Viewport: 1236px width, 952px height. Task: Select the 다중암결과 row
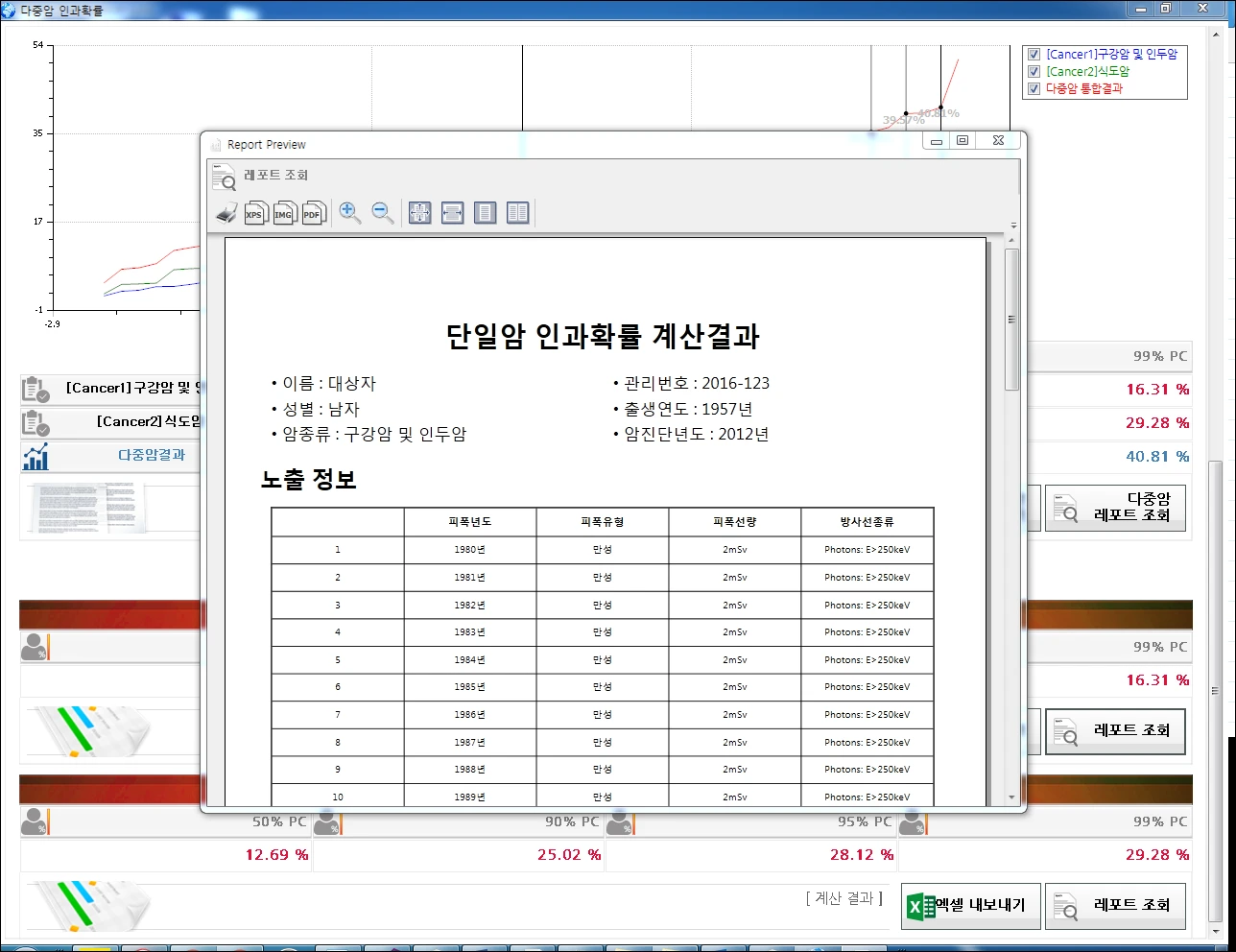(112, 456)
